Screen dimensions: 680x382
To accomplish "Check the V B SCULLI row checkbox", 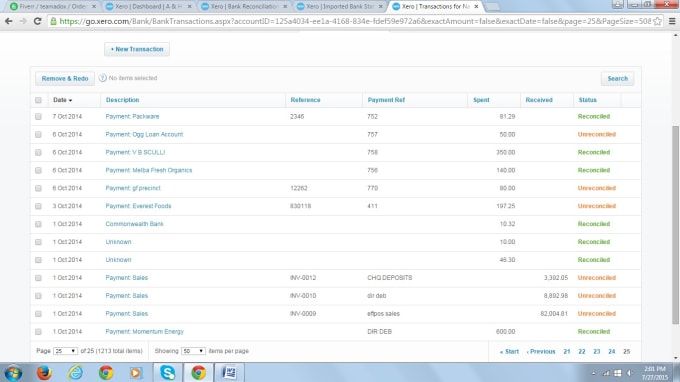I will tap(38, 153).
